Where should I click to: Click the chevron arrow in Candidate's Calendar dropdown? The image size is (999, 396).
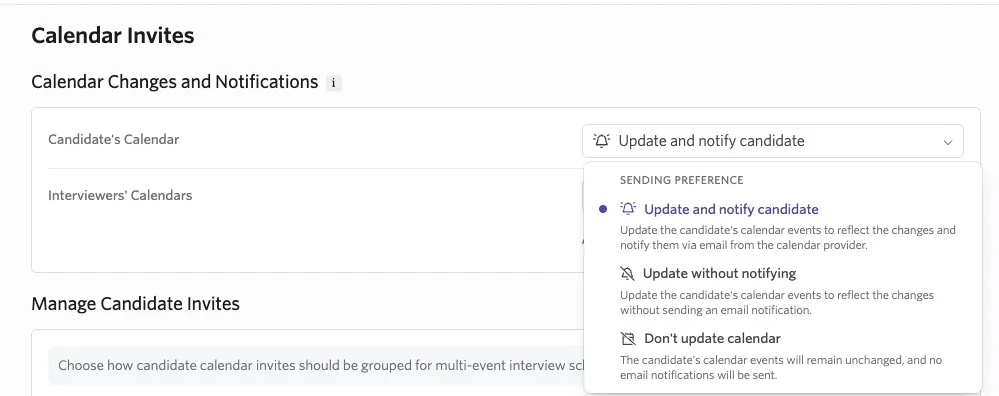pyautogui.click(x=948, y=142)
